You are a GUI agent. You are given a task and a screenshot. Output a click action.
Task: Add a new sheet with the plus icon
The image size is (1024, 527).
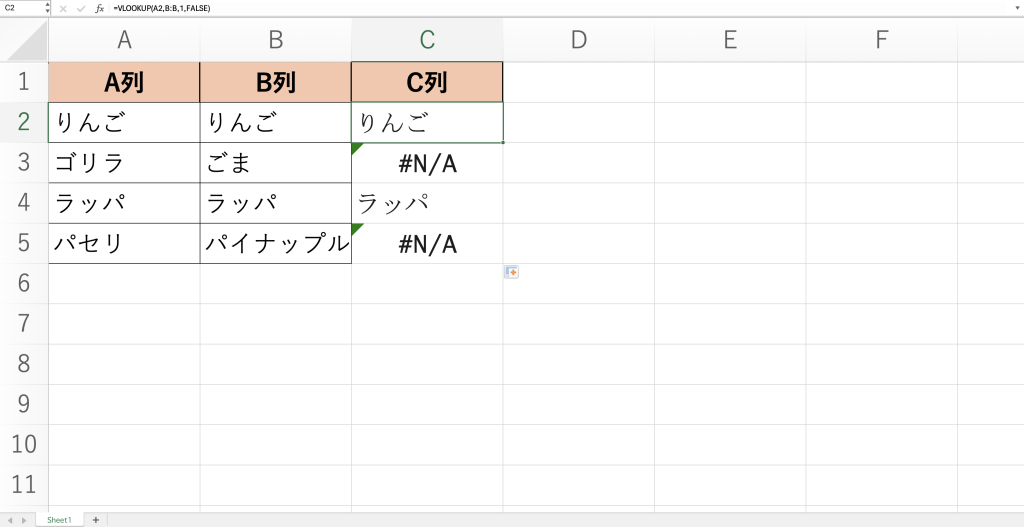96,520
